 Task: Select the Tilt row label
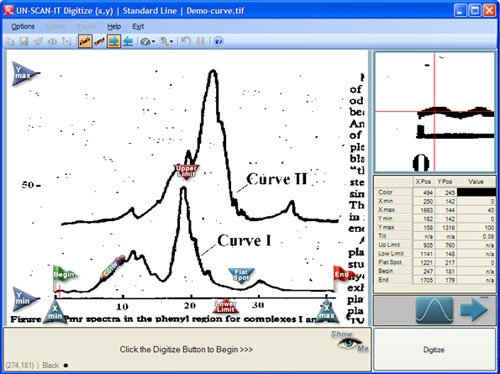coord(383,236)
